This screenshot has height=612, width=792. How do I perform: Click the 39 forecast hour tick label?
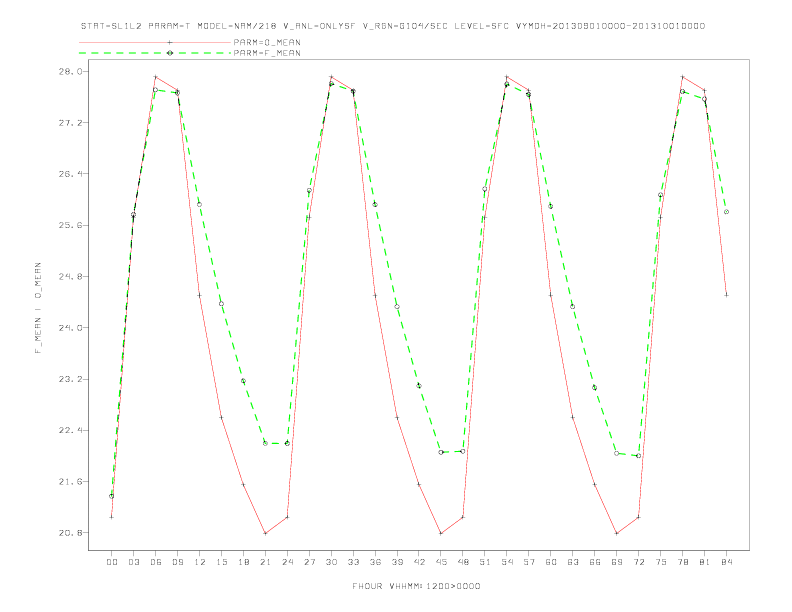[x=397, y=562]
